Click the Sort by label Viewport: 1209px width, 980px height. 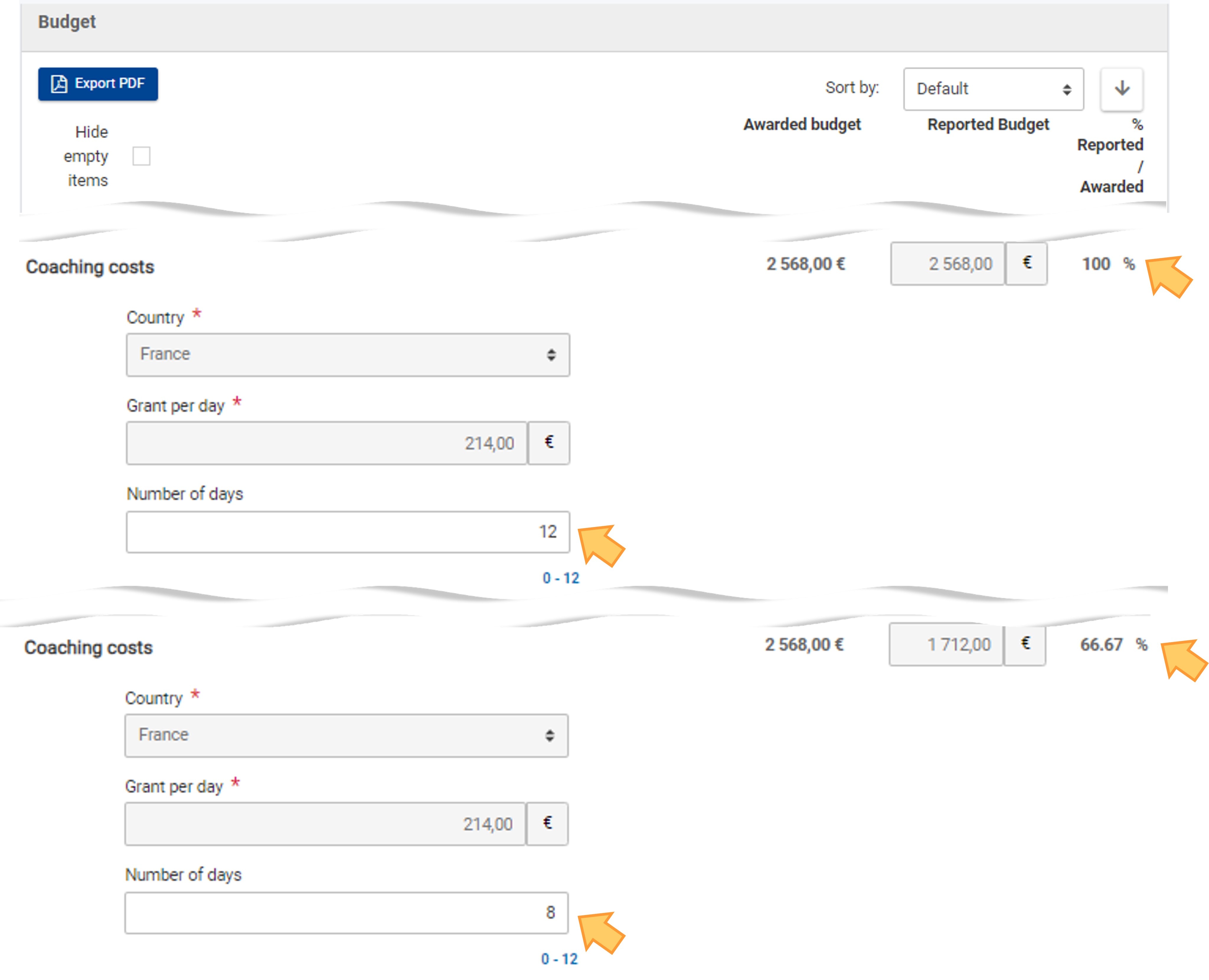tap(852, 88)
